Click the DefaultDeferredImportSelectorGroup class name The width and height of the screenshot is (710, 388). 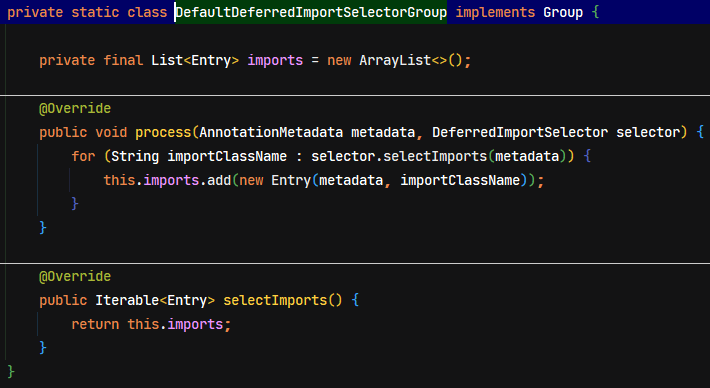tap(311, 12)
